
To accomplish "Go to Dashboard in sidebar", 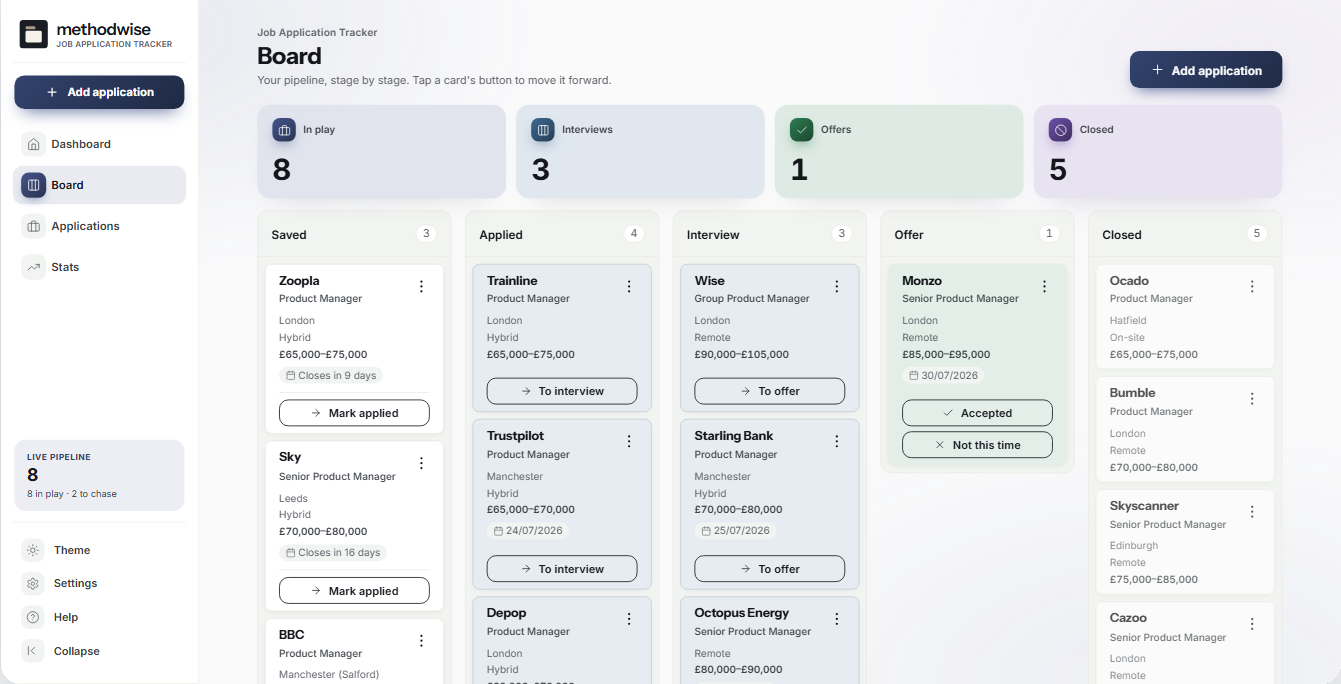I will pos(99,144).
